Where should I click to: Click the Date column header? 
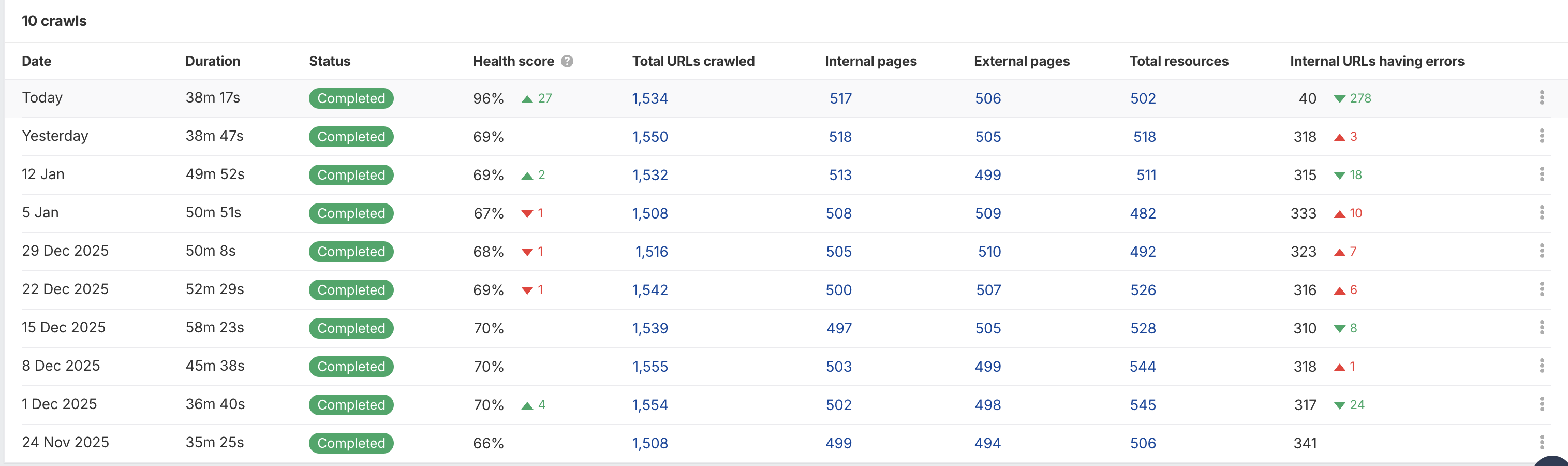coord(37,61)
